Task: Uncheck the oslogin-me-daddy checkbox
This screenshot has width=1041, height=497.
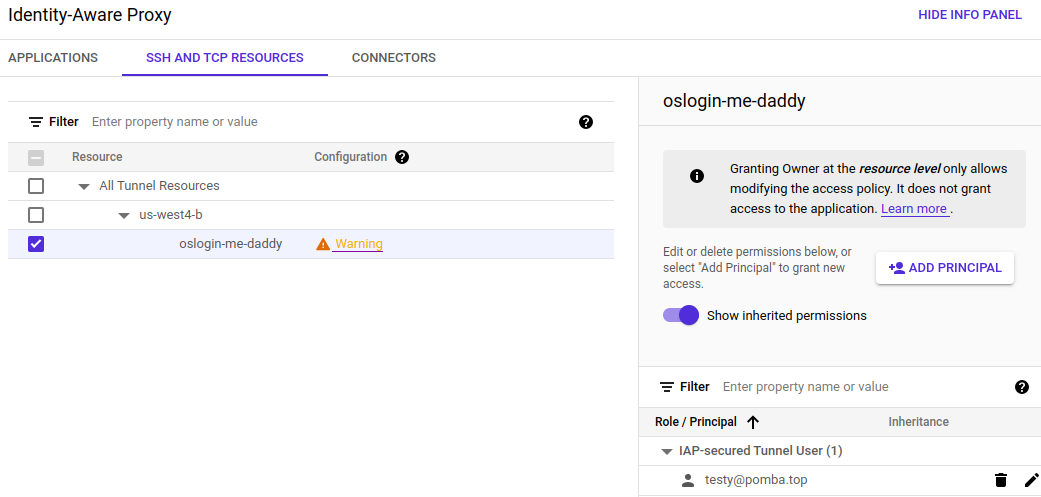Action: coord(36,244)
